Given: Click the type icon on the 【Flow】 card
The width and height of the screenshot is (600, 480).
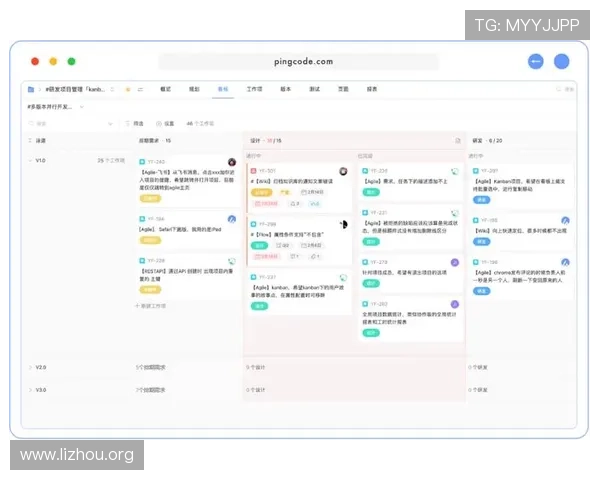Looking at the screenshot, I should pos(253,224).
